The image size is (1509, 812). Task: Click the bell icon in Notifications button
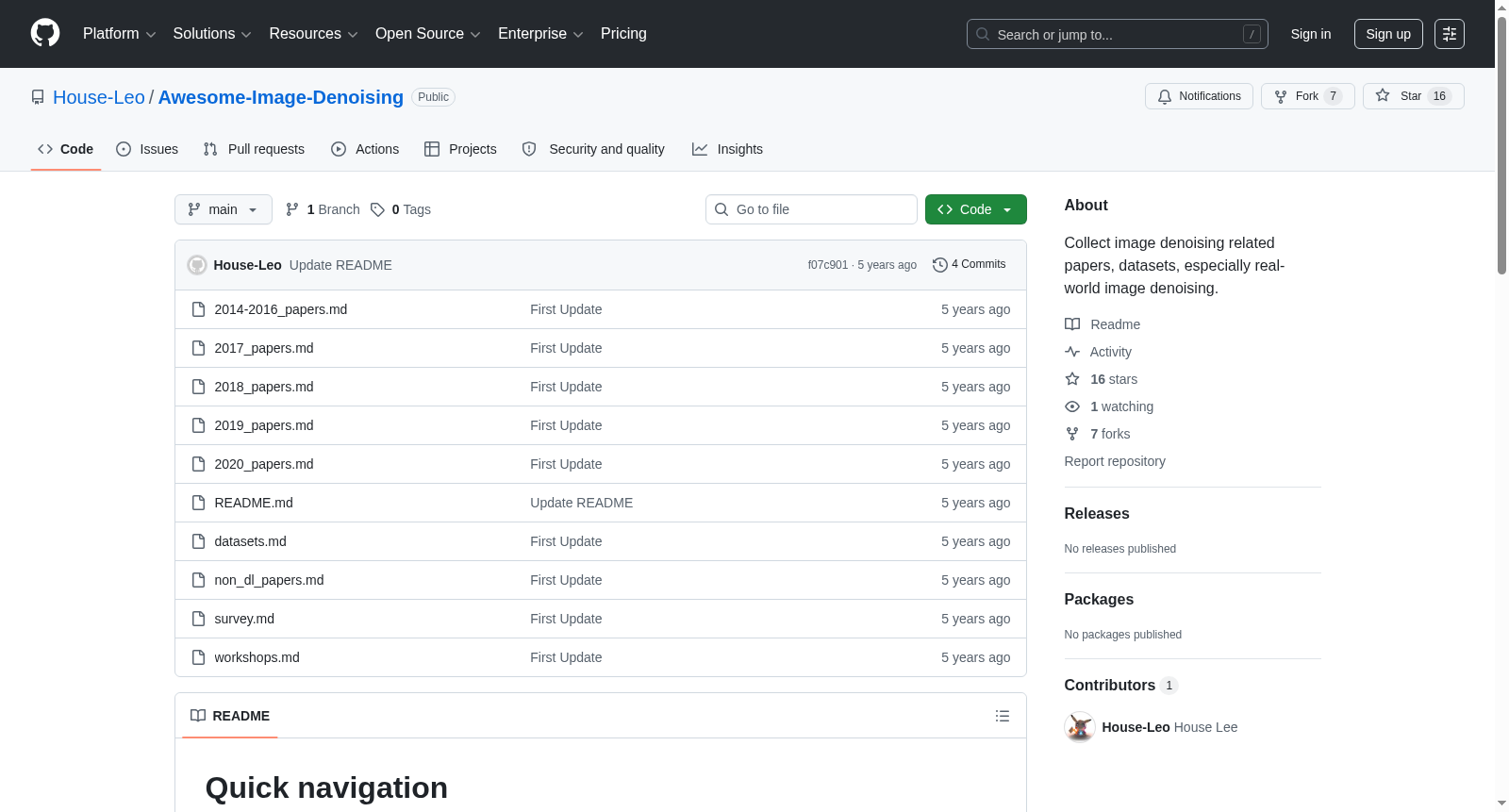tap(1165, 96)
